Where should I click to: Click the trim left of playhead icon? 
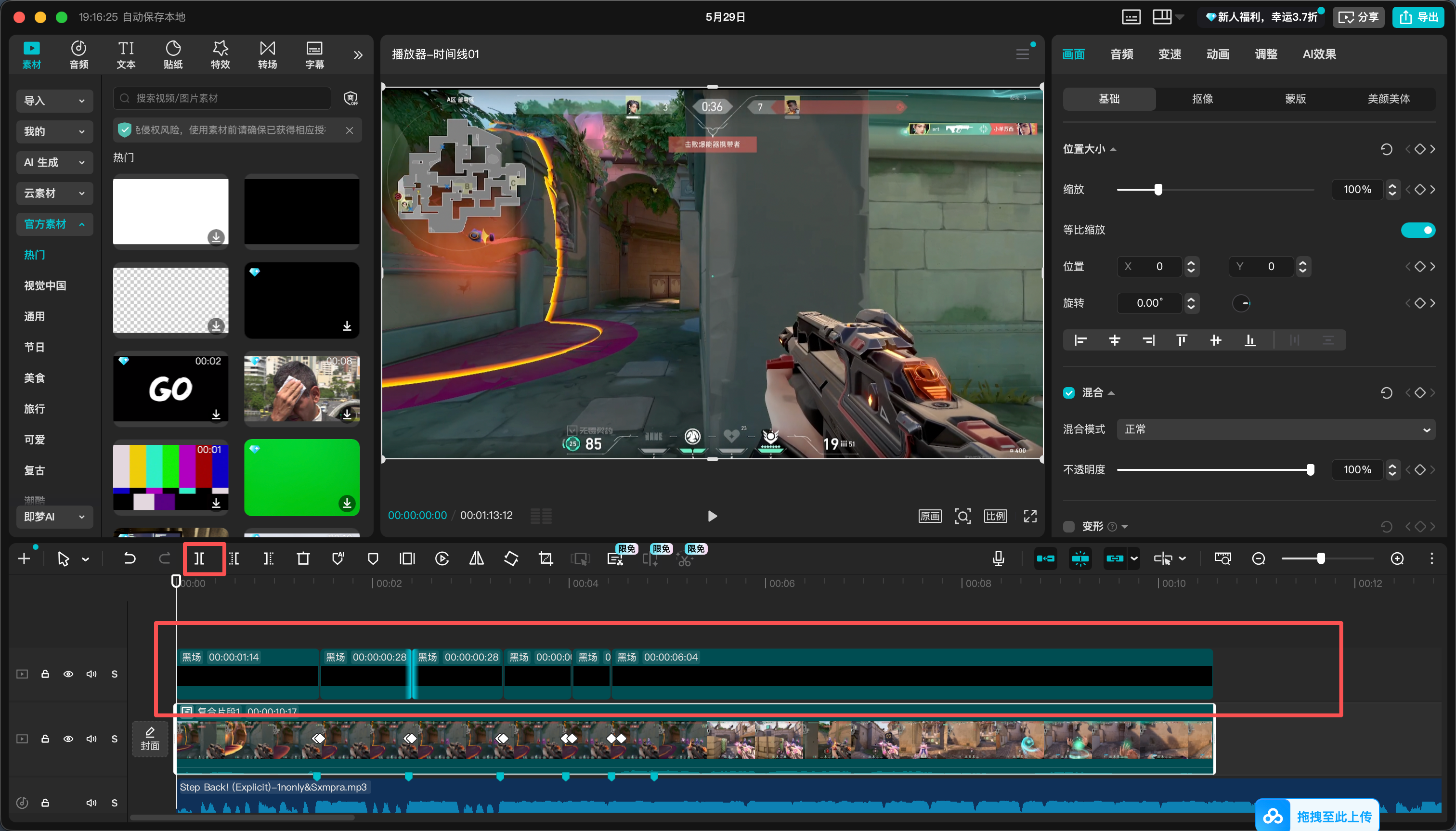(234, 559)
